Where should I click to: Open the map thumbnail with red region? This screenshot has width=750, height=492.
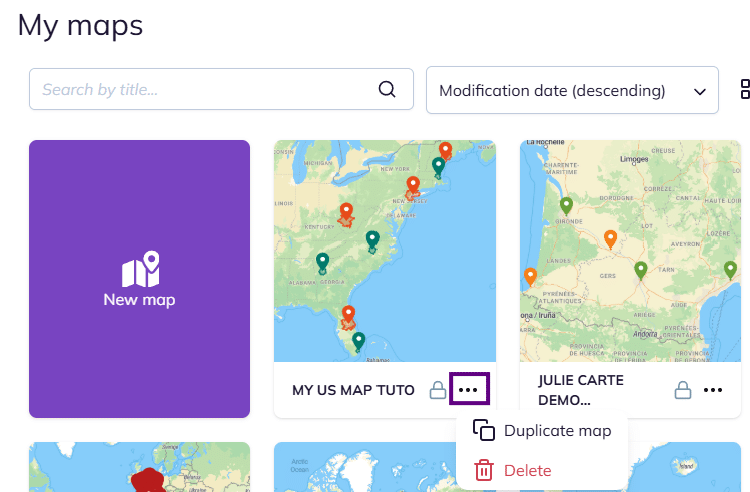click(x=139, y=468)
